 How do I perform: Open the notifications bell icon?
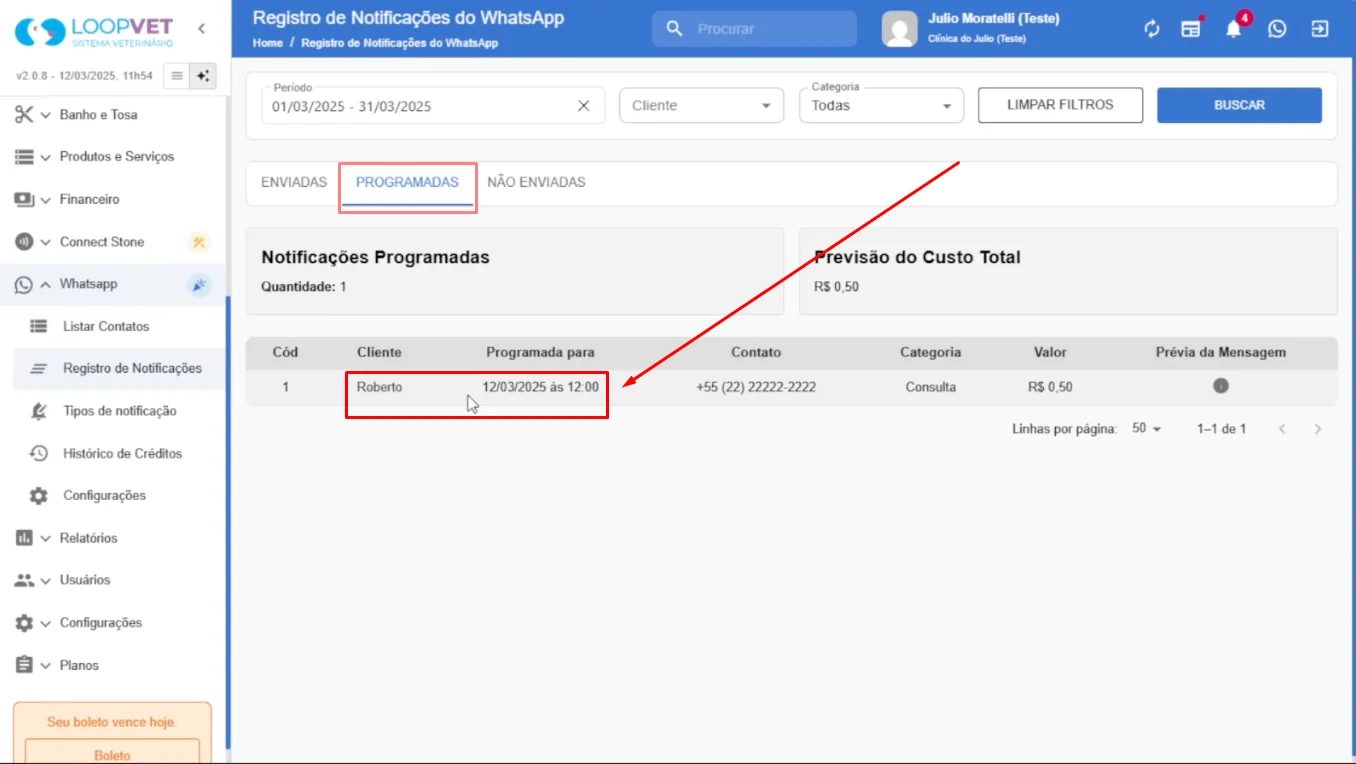(1234, 29)
